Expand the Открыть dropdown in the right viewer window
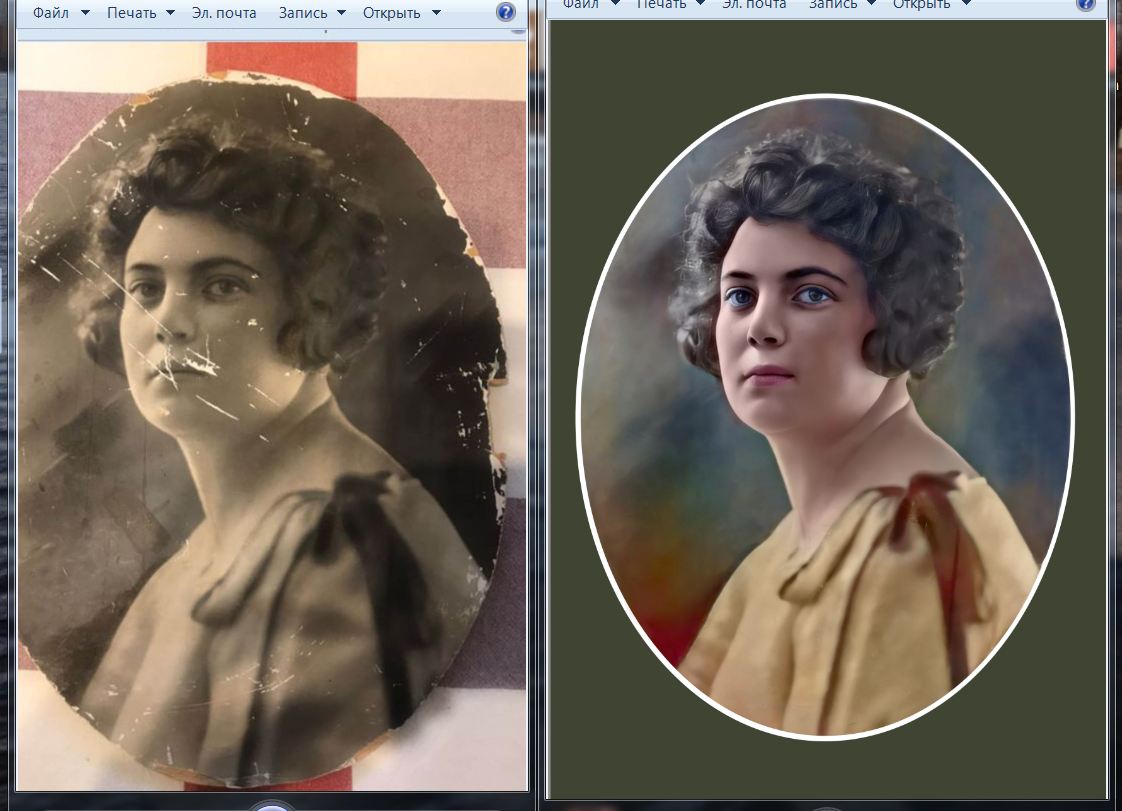Viewport: 1122px width, 811px height. pos(931,4)
